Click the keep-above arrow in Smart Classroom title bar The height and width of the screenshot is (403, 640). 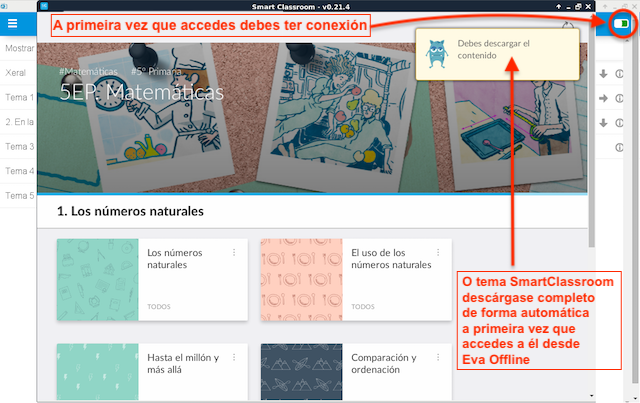click(558, 7)
